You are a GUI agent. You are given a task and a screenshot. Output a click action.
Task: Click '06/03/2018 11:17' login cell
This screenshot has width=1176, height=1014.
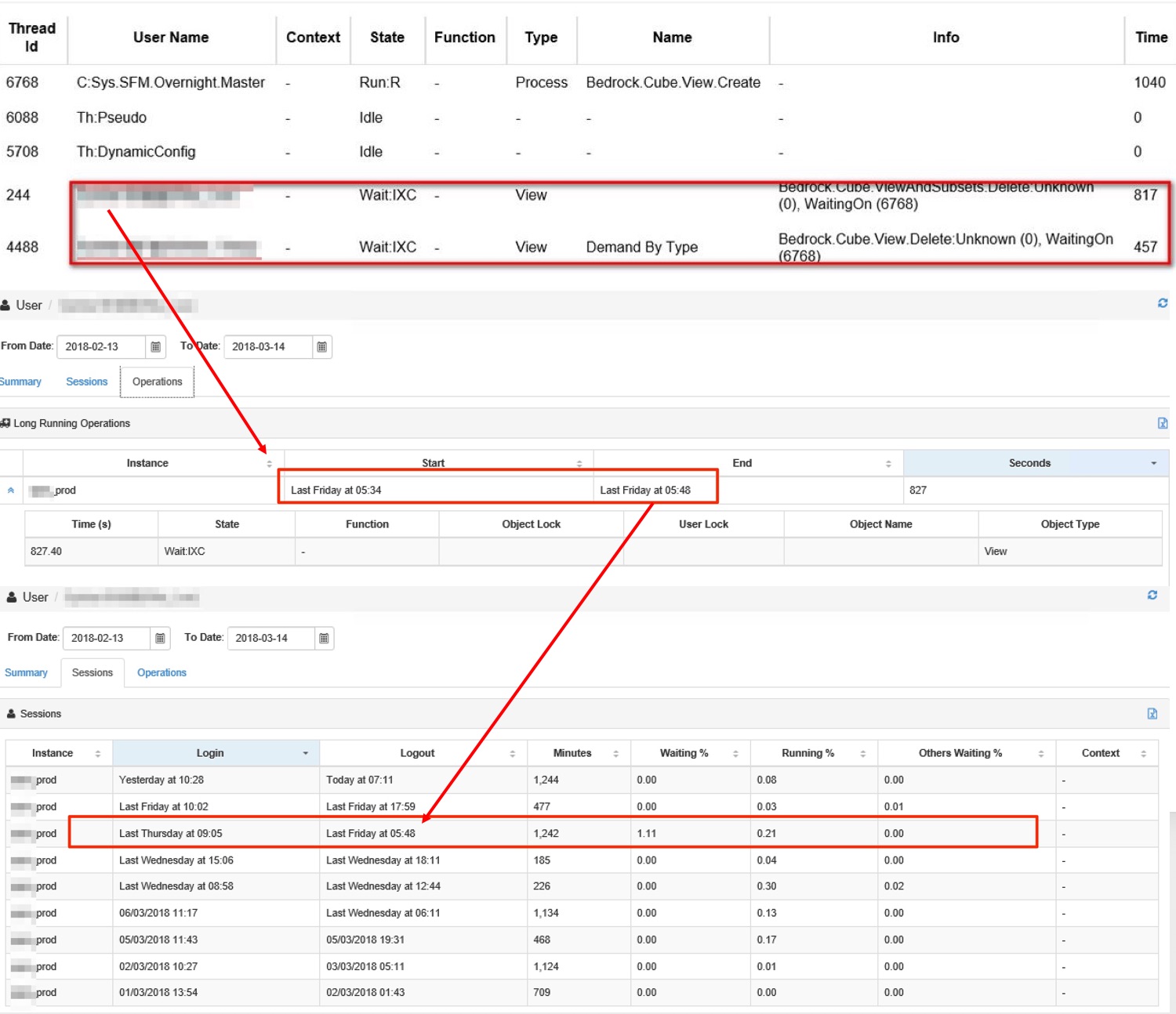(158, 913)
